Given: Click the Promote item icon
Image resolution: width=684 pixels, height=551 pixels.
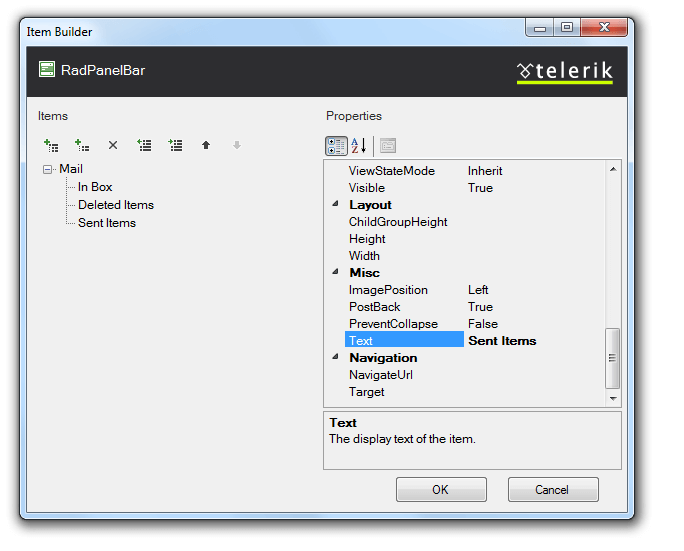Looking at the screenshot, I should [x=145, y=145].
